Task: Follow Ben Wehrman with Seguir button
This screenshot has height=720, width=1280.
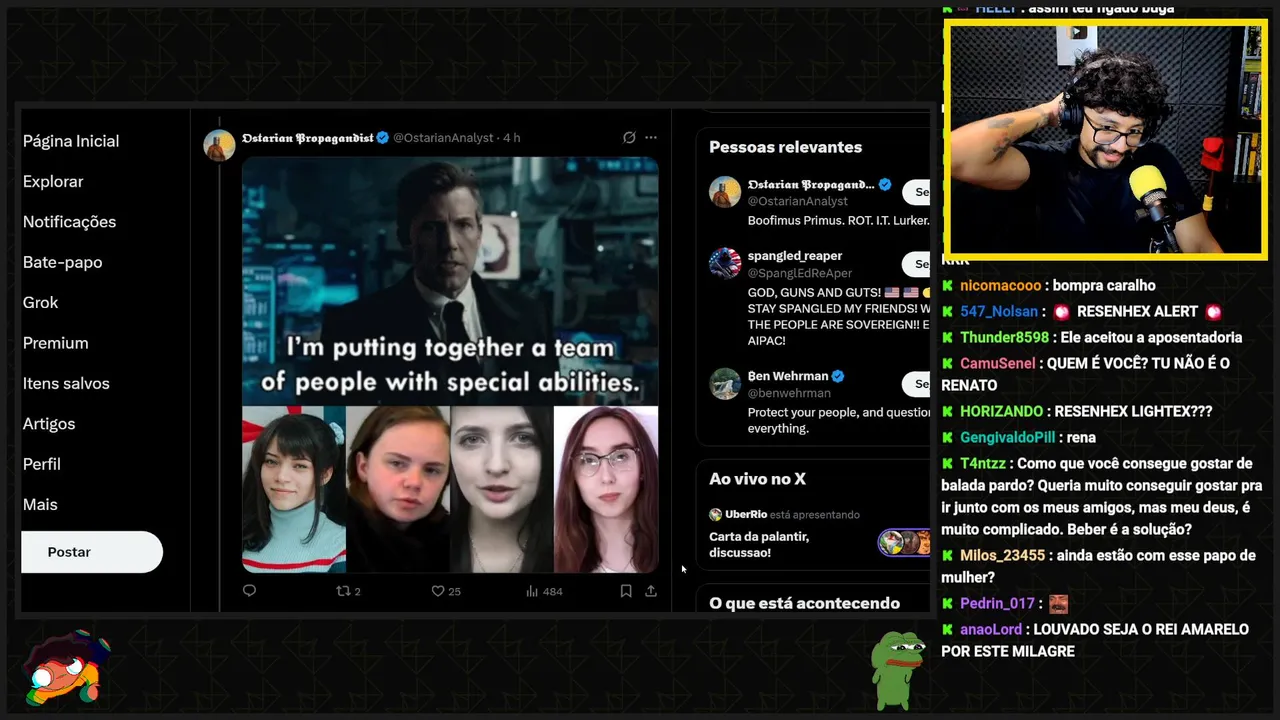Action: pyautogui.click(x=917, y=384)
